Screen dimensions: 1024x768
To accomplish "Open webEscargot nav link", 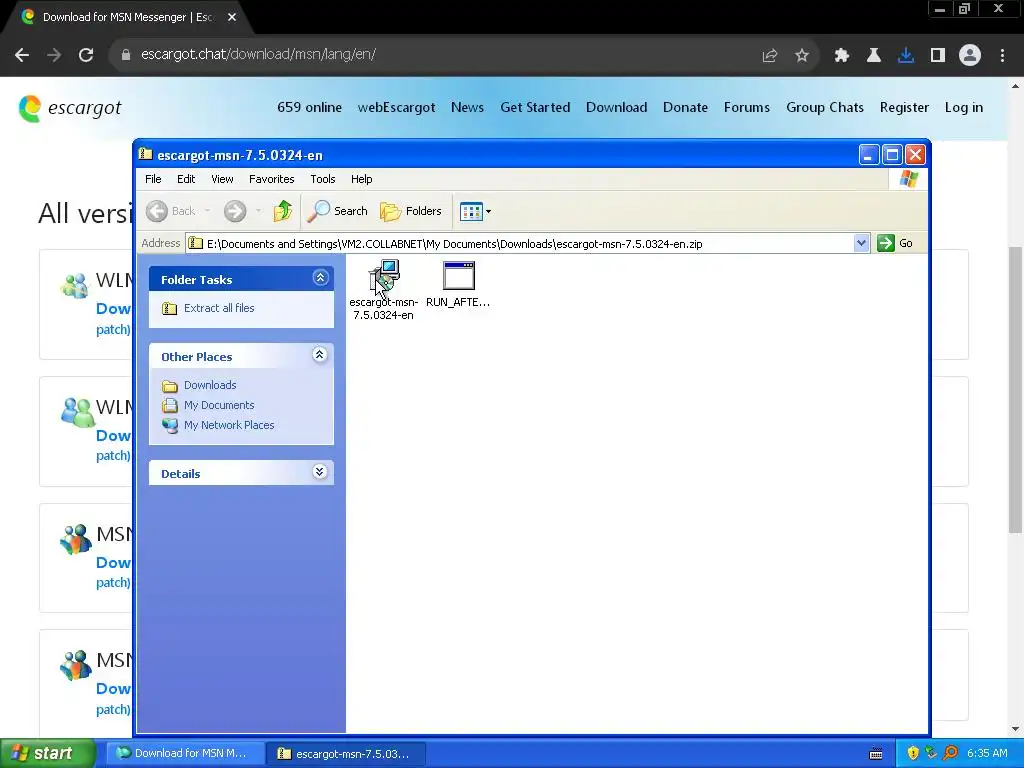I will 396,108.
